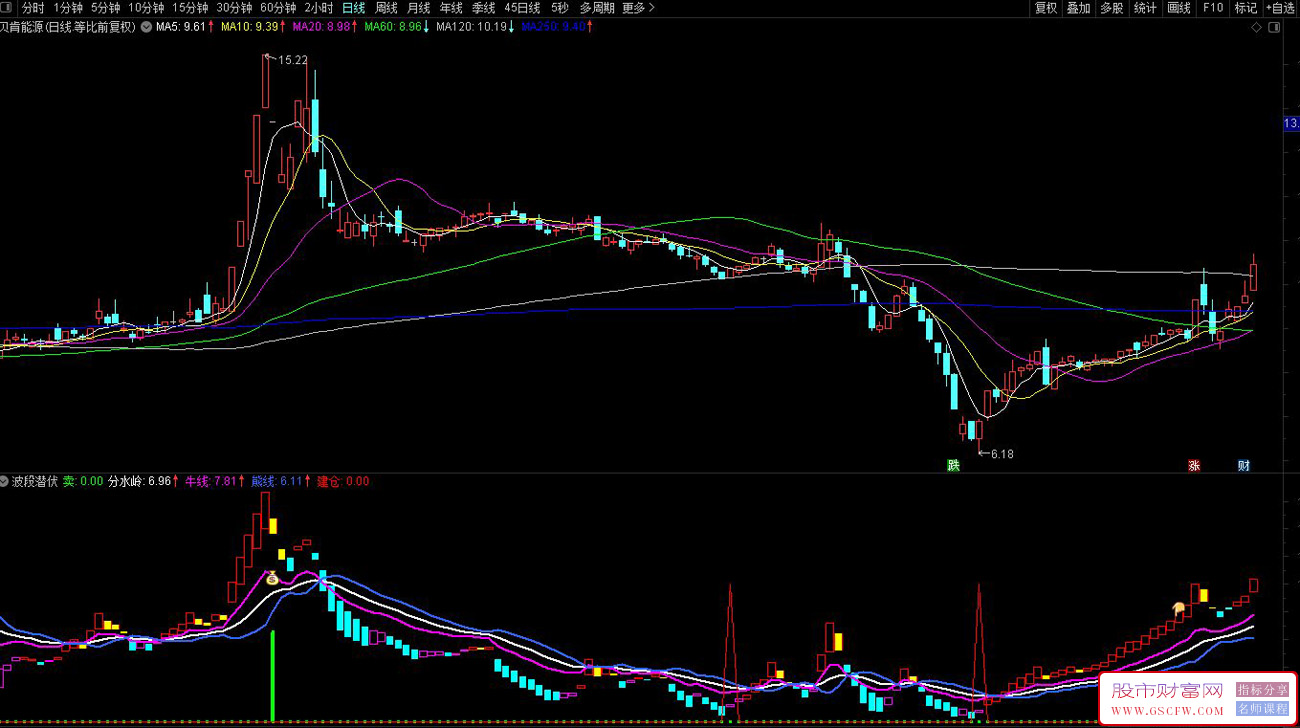Screen dimensions: 1300x728
Task: Click the 贝肯能源 chart title
Action: pyautogui.click(x=67, y=27)
